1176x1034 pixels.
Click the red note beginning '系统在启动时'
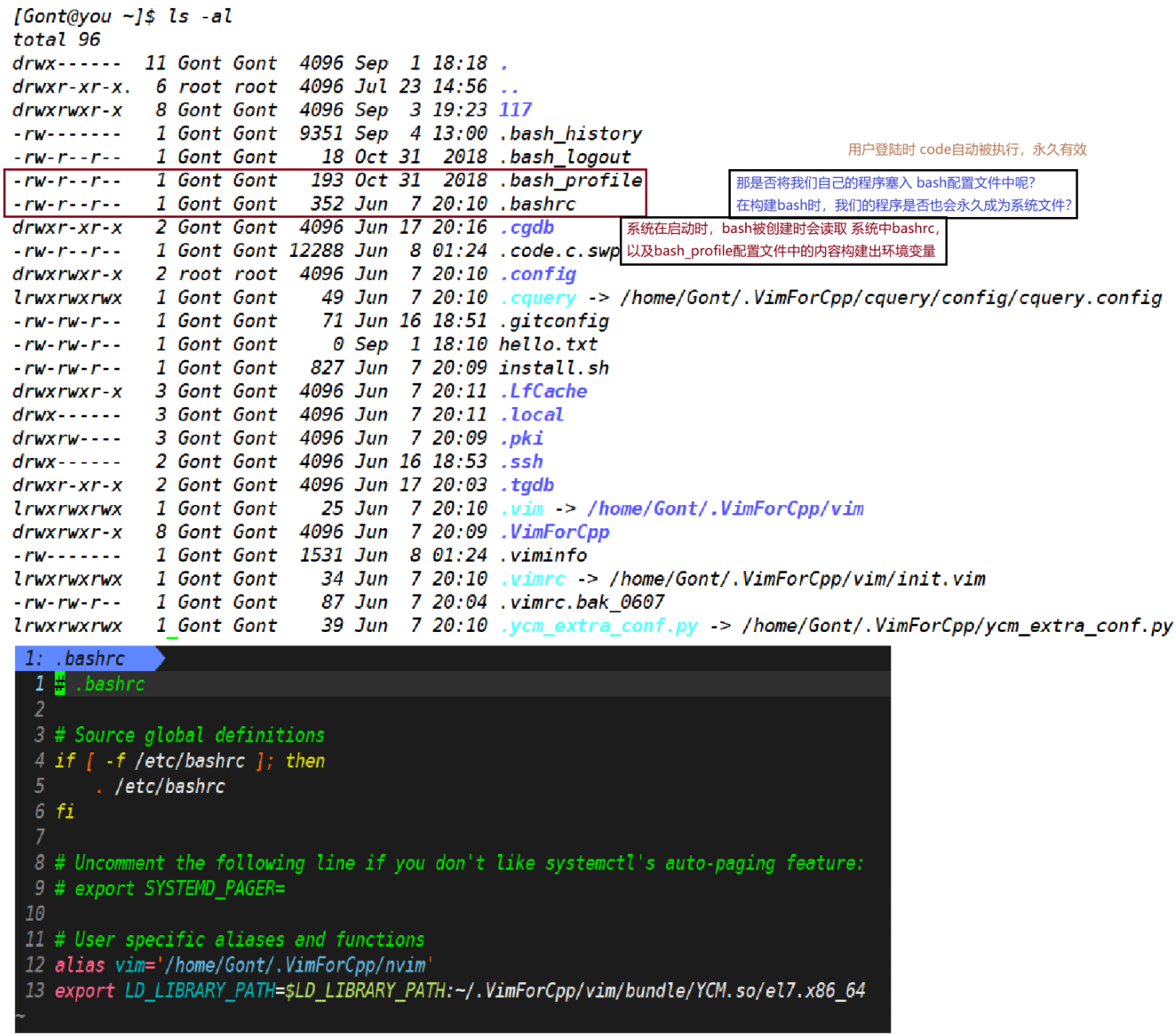783,228
